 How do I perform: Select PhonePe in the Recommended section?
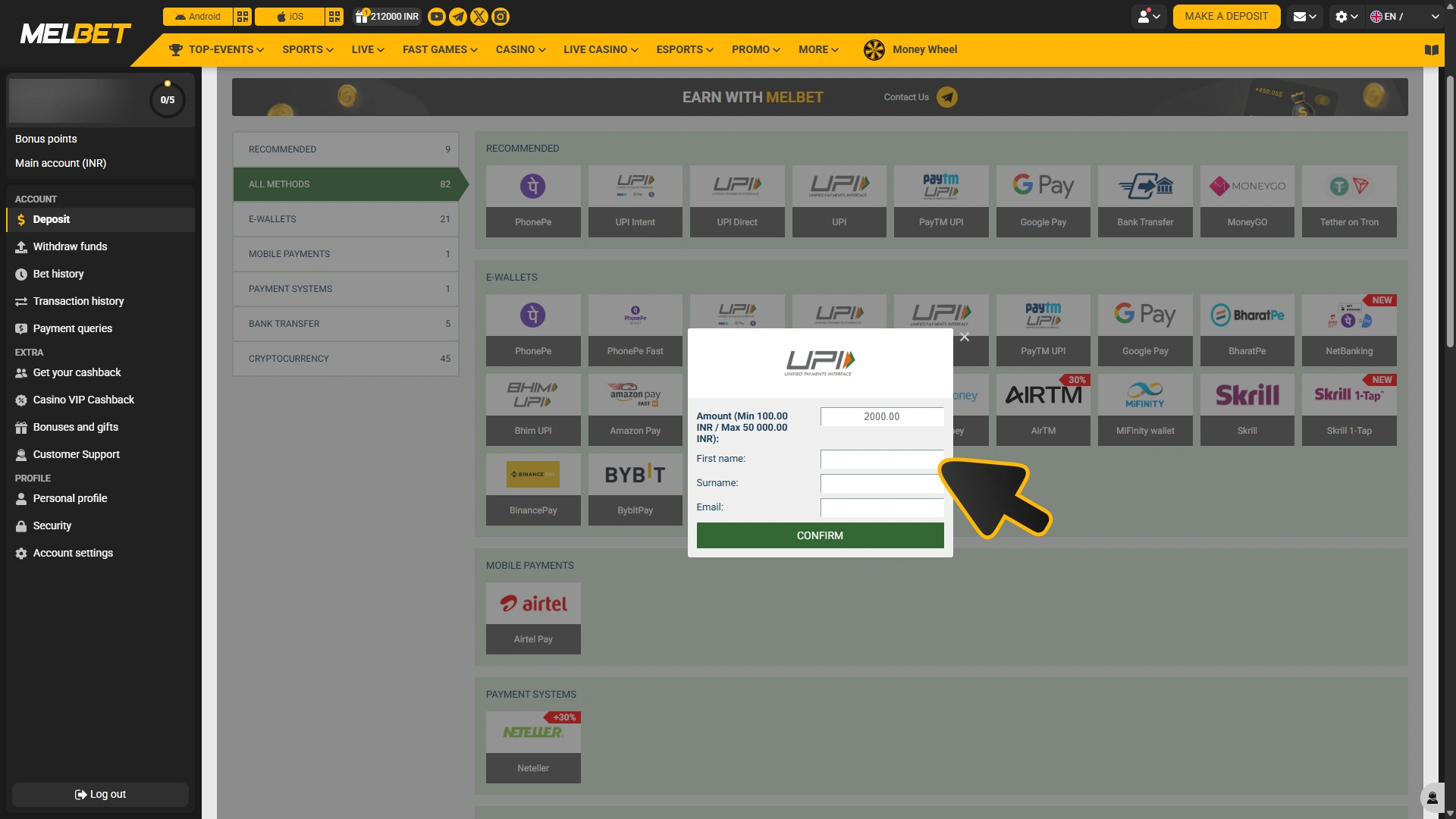[533, 201]
